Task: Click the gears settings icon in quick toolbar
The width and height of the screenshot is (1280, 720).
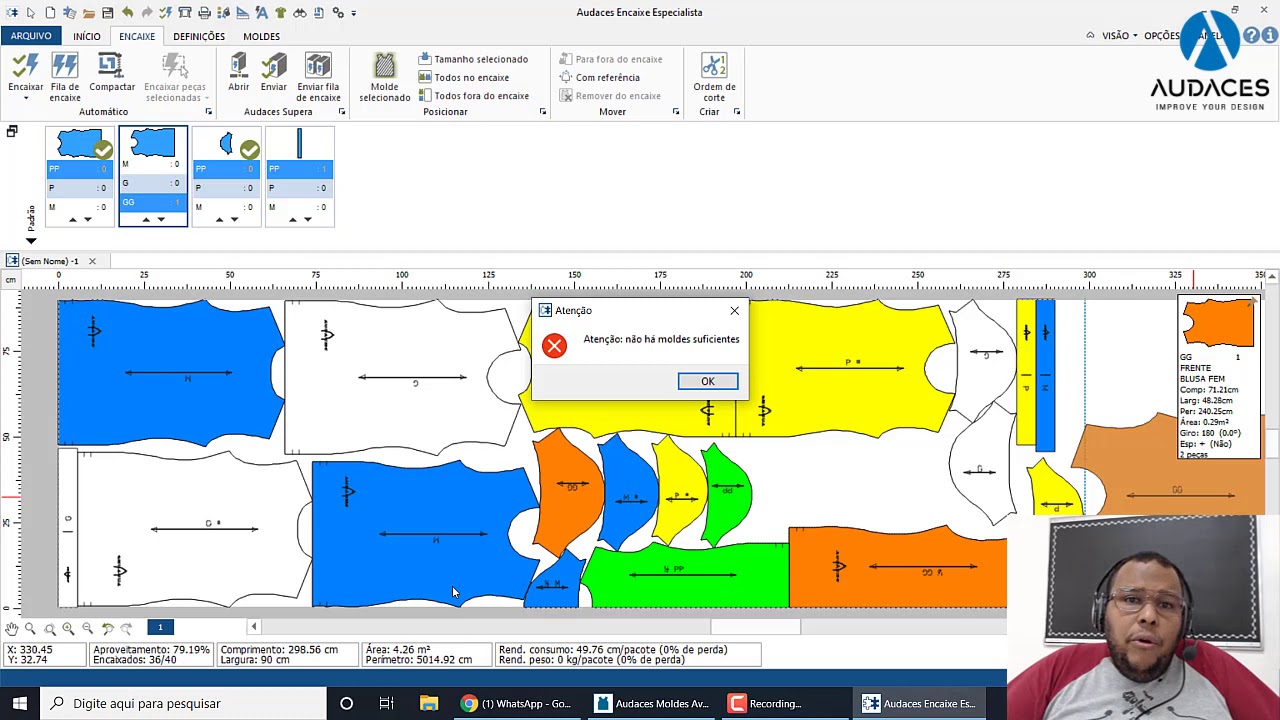Action: [x=338, y=13]
